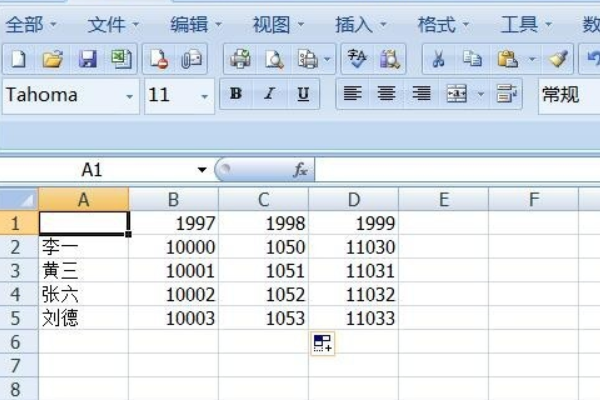
Task: Open Print Preview magnifier icon
Action: [274, 59]
